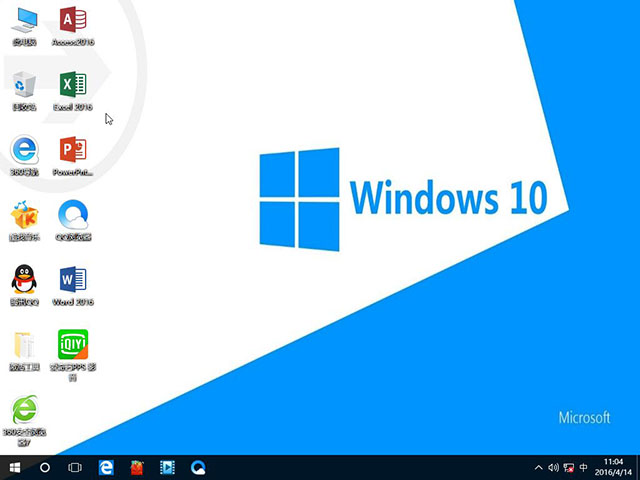This screenshot has width=640, height=480.
Task: Select the Recycle Bin icon
Action: 24,85
